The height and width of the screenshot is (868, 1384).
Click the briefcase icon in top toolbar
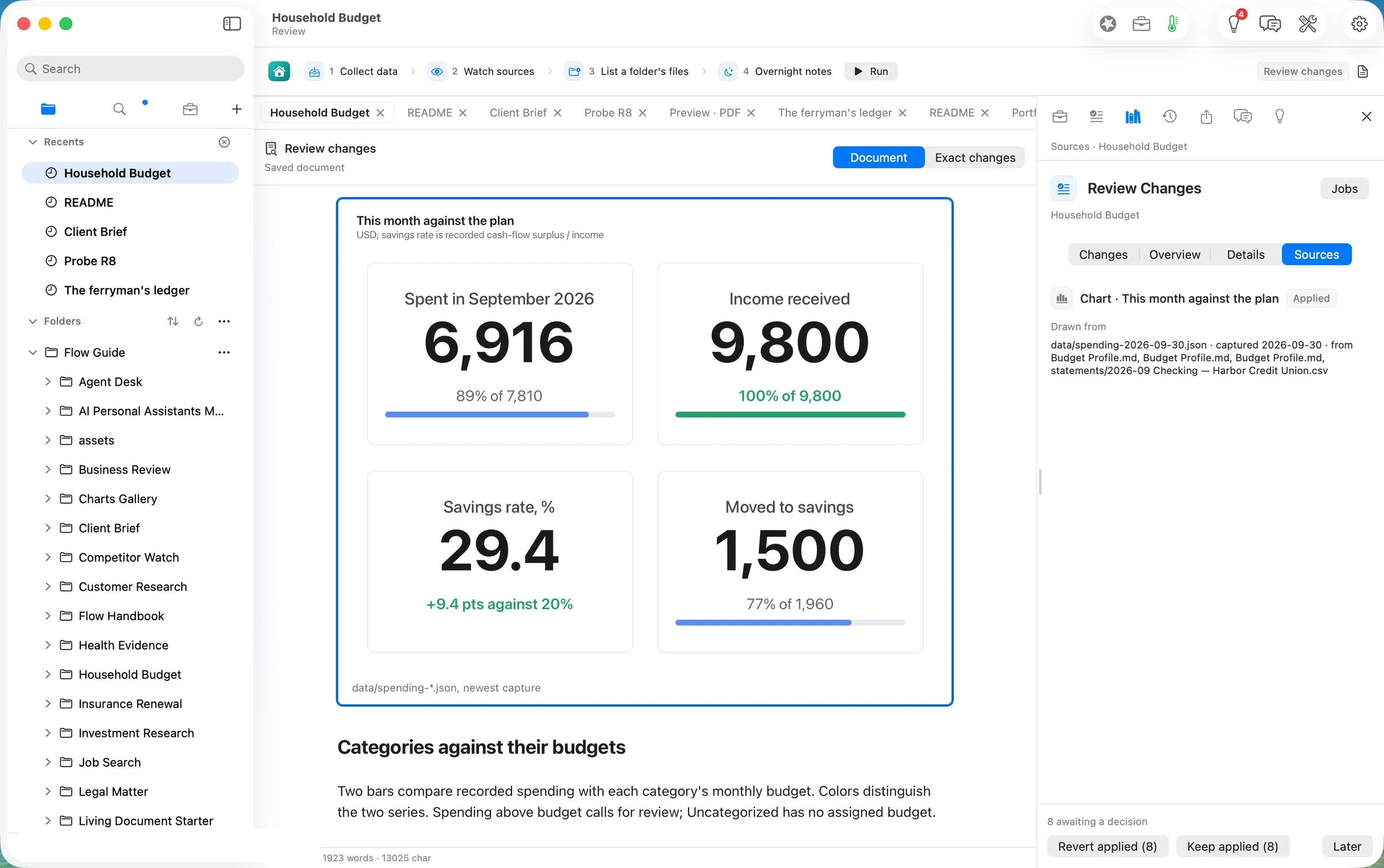tap(1141, 24)
